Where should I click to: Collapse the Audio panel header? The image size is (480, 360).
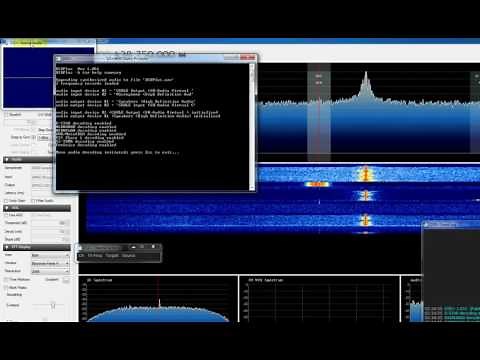click(x=28, y=160)
